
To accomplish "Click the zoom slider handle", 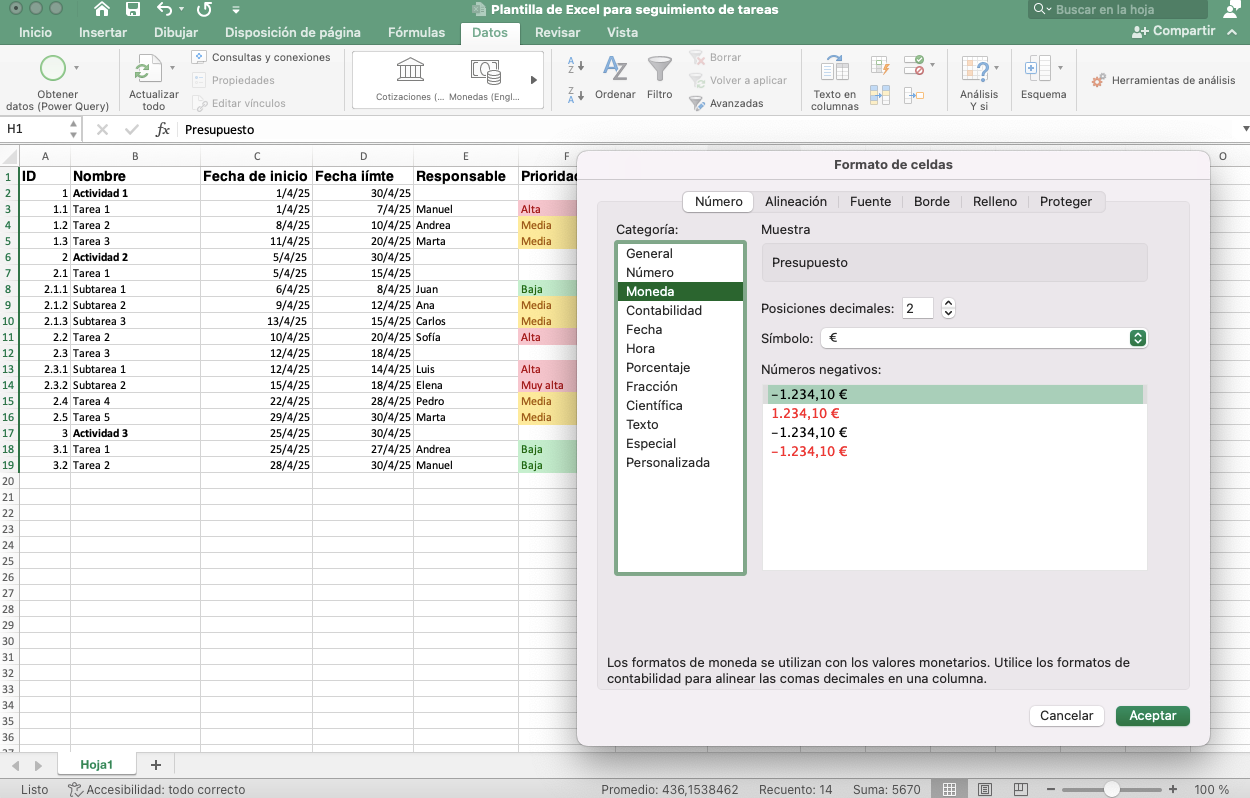I will pyautogui.click(x=1111, y=790).
